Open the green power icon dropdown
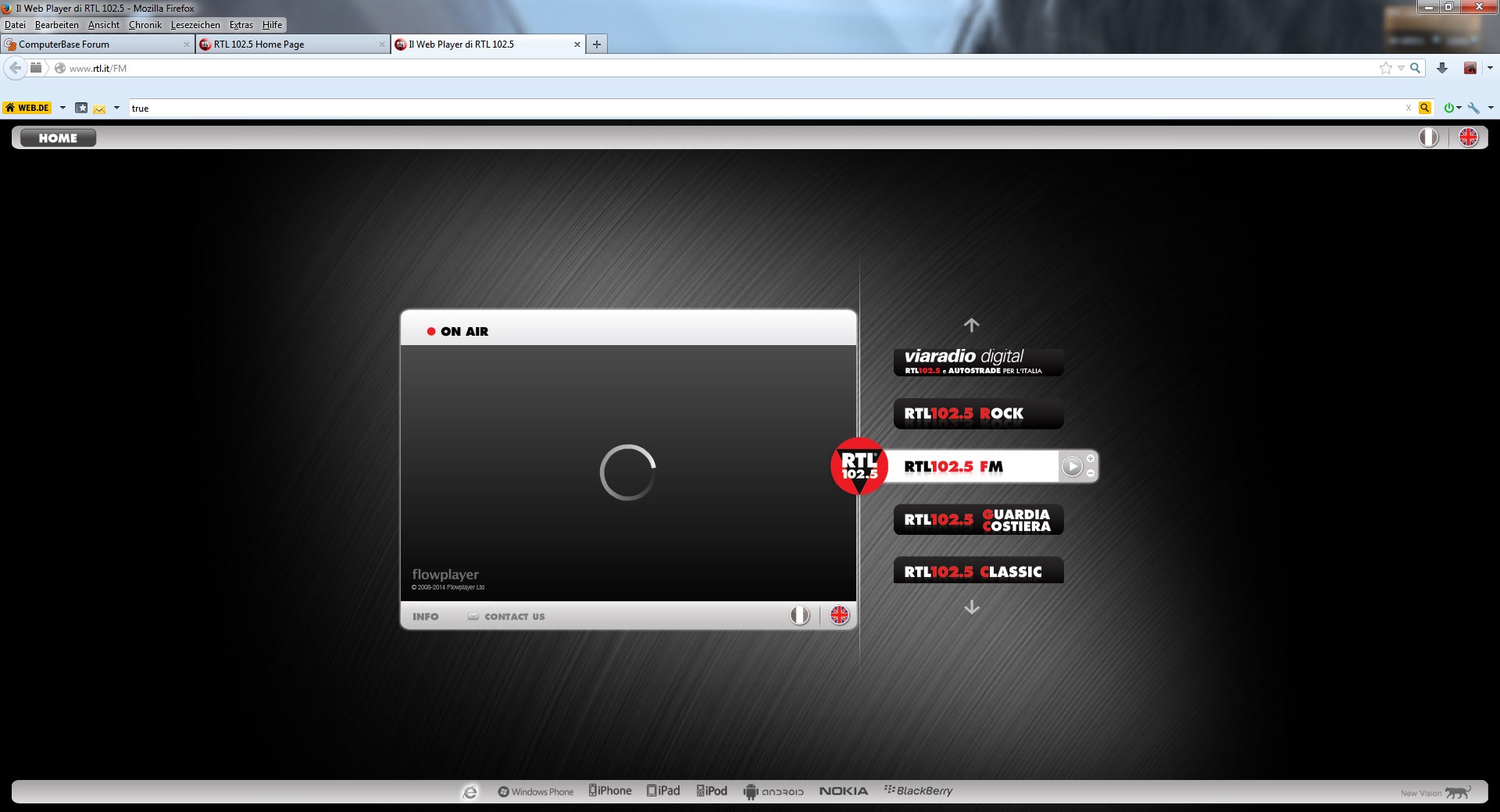 click(x=1459, y=108)
